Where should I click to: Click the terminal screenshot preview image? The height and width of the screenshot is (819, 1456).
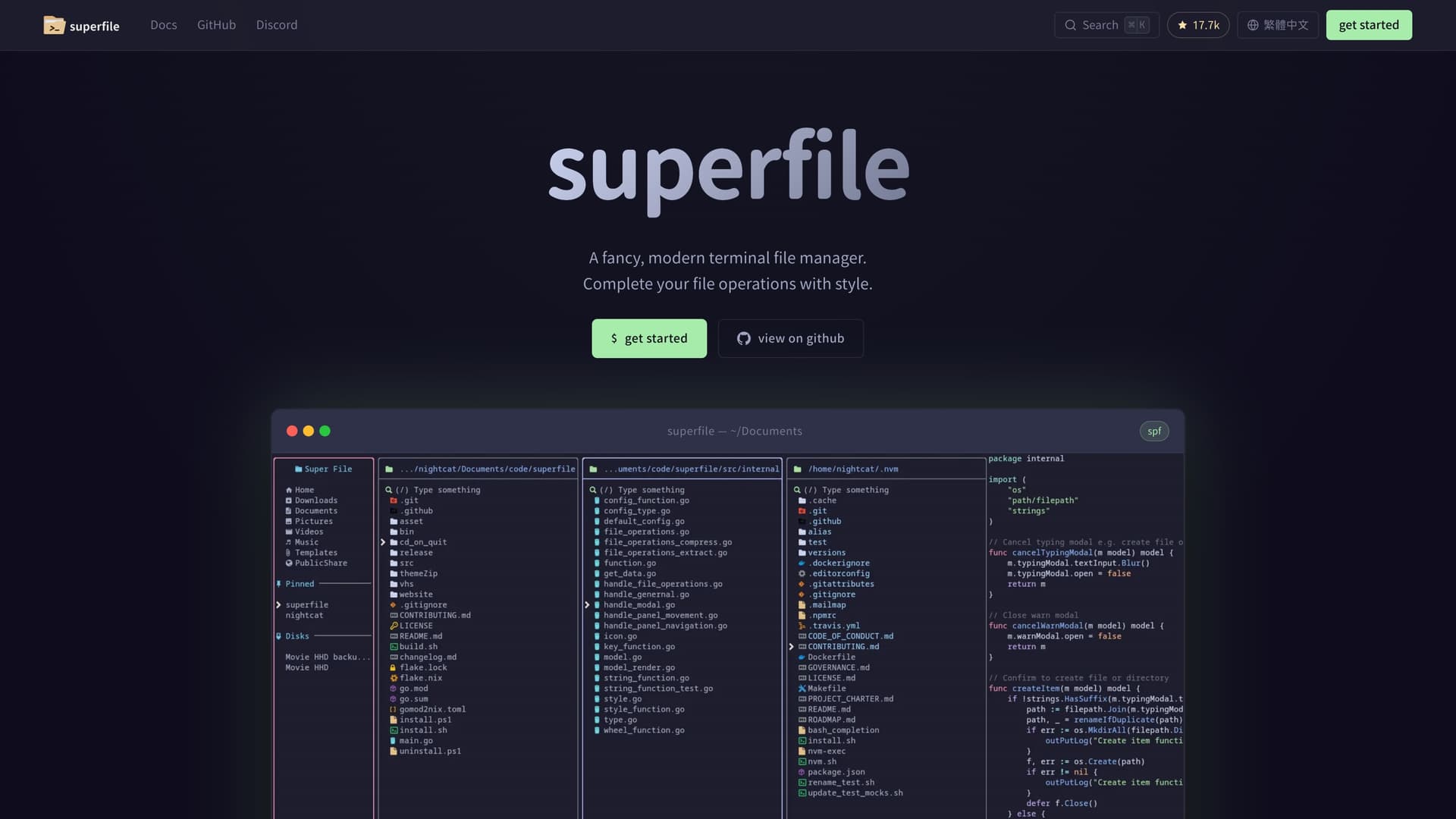[728, 636]
